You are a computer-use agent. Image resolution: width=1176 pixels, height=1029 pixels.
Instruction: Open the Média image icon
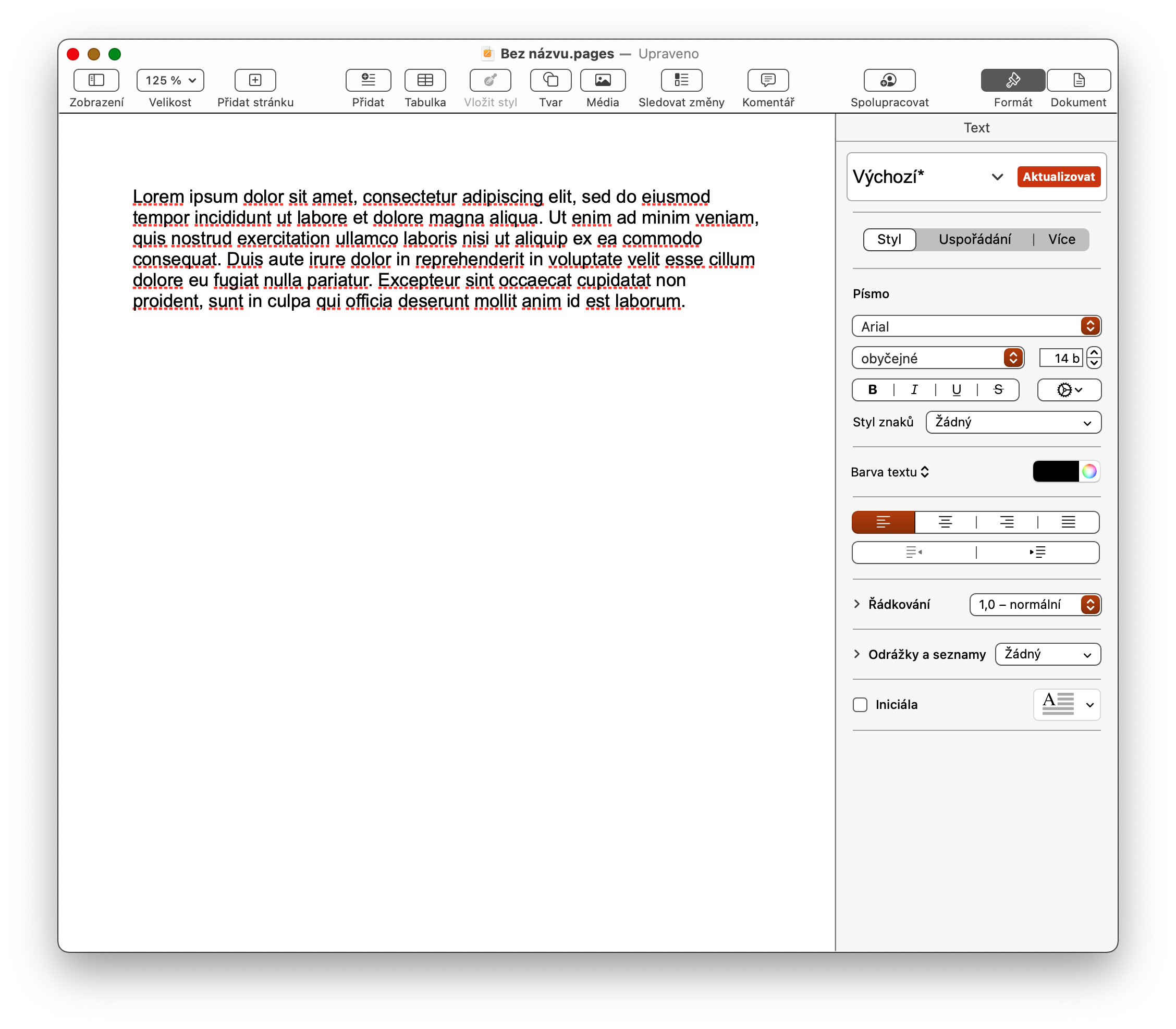tap(603, 80)
